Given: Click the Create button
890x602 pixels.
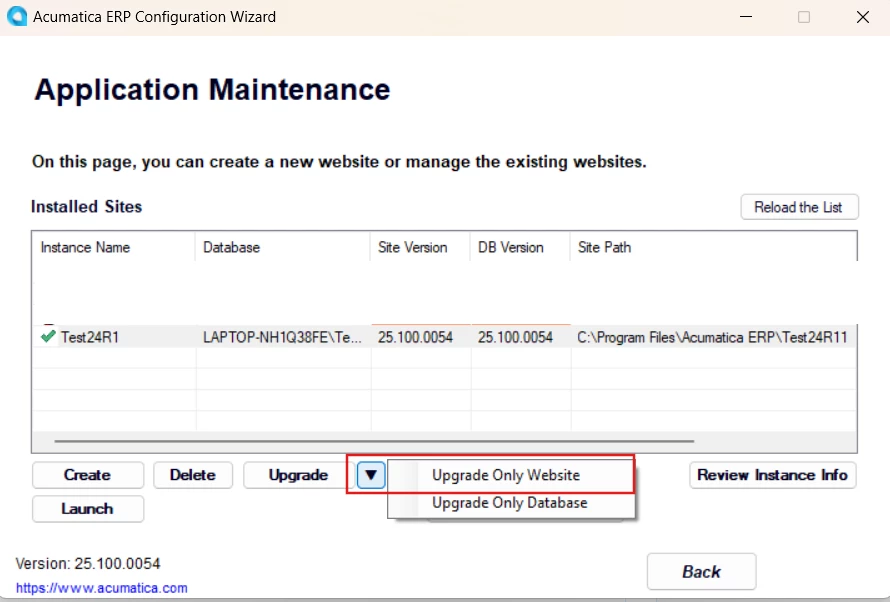Looking at the screenshot, I should pos(87,475).
